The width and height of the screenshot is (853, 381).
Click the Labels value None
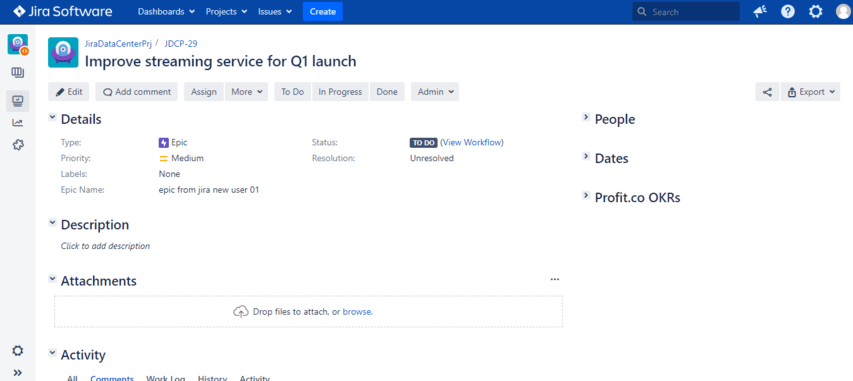point(169,174)
